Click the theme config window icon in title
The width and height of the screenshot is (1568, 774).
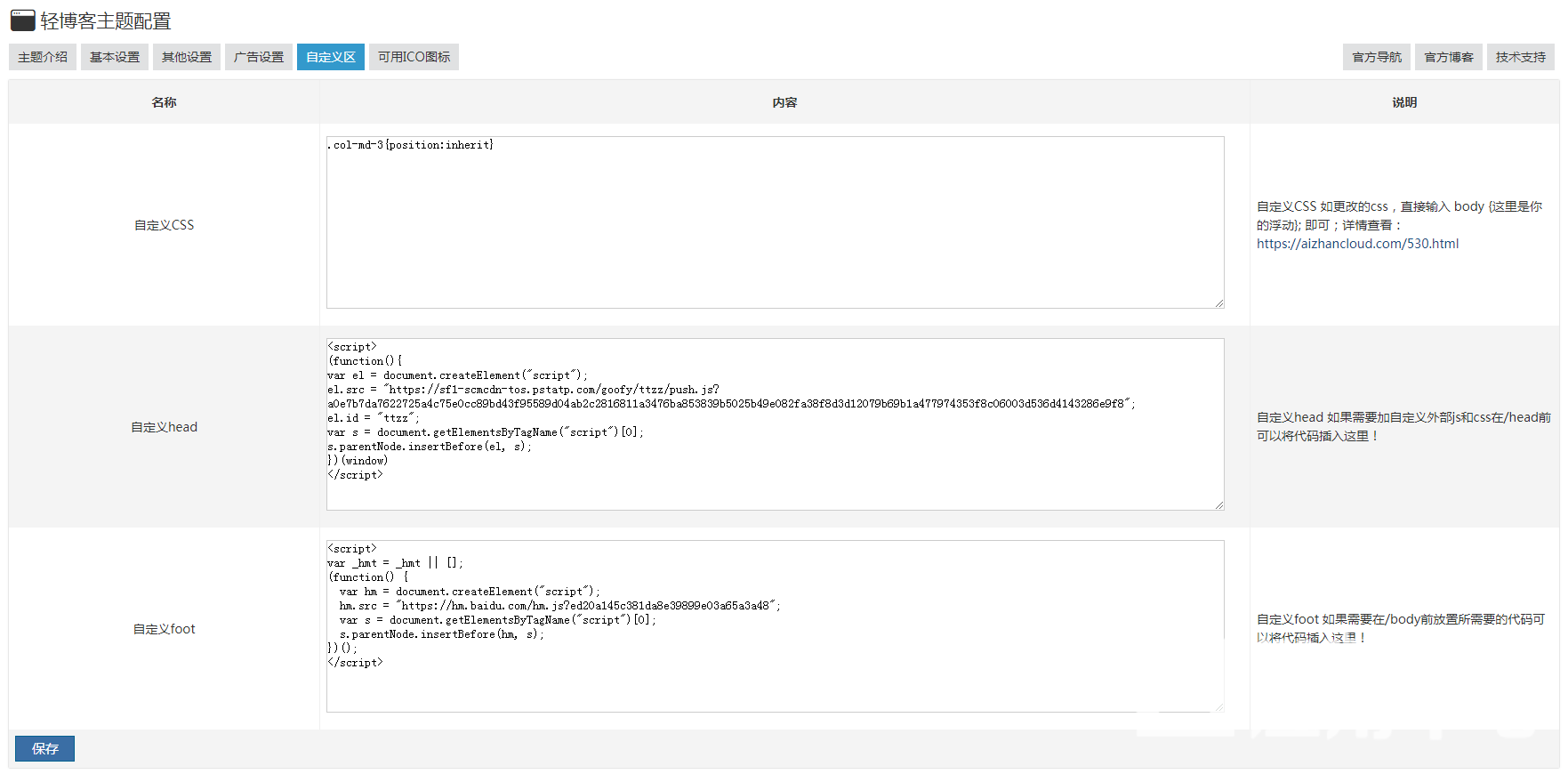pyautogui.click(x=23, y=20)
